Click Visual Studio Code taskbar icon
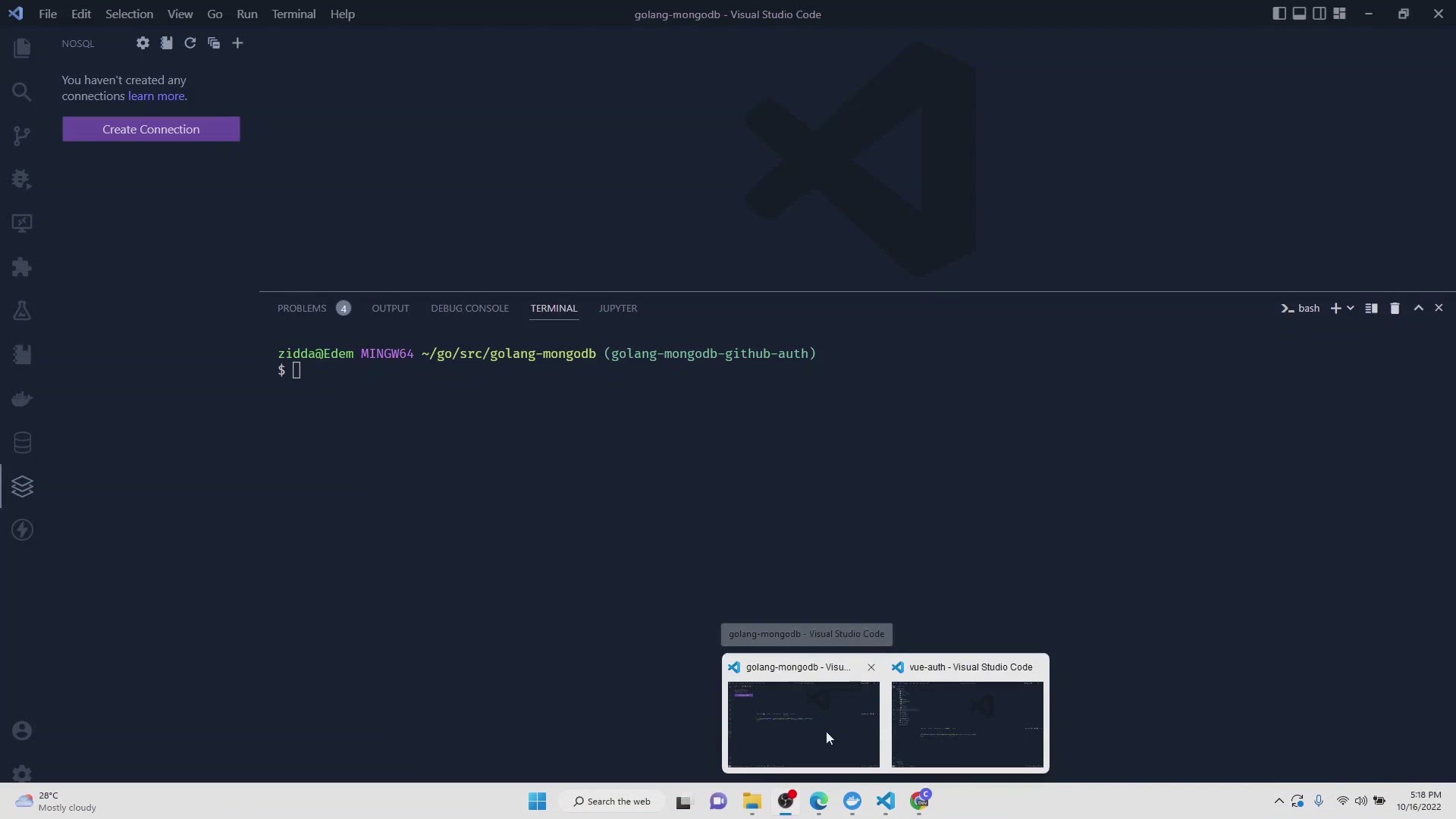1456x819 pixels. coord(886,802)
